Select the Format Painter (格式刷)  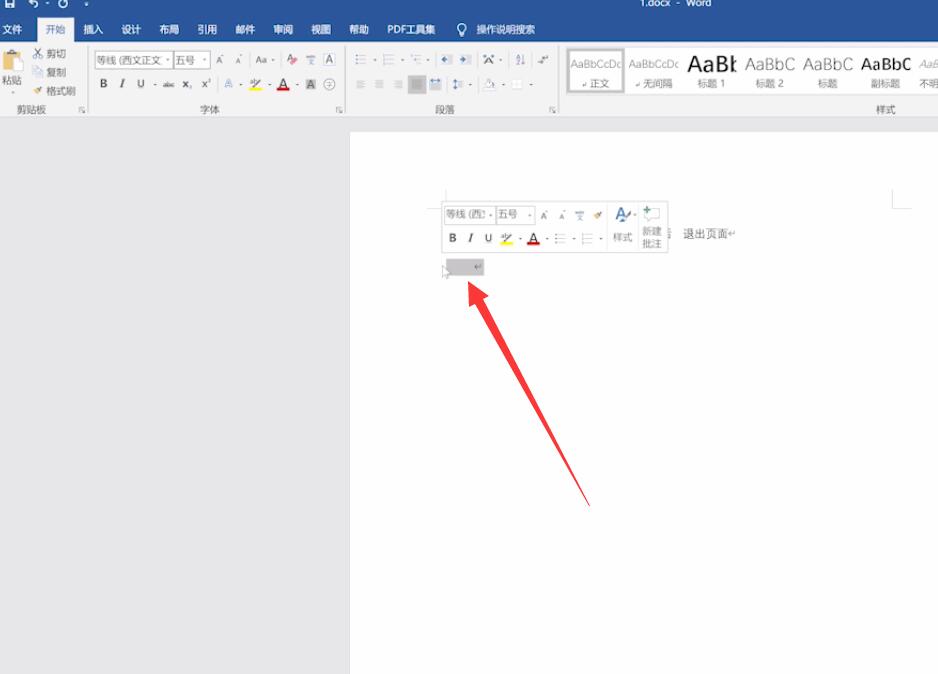click(54, 91)
